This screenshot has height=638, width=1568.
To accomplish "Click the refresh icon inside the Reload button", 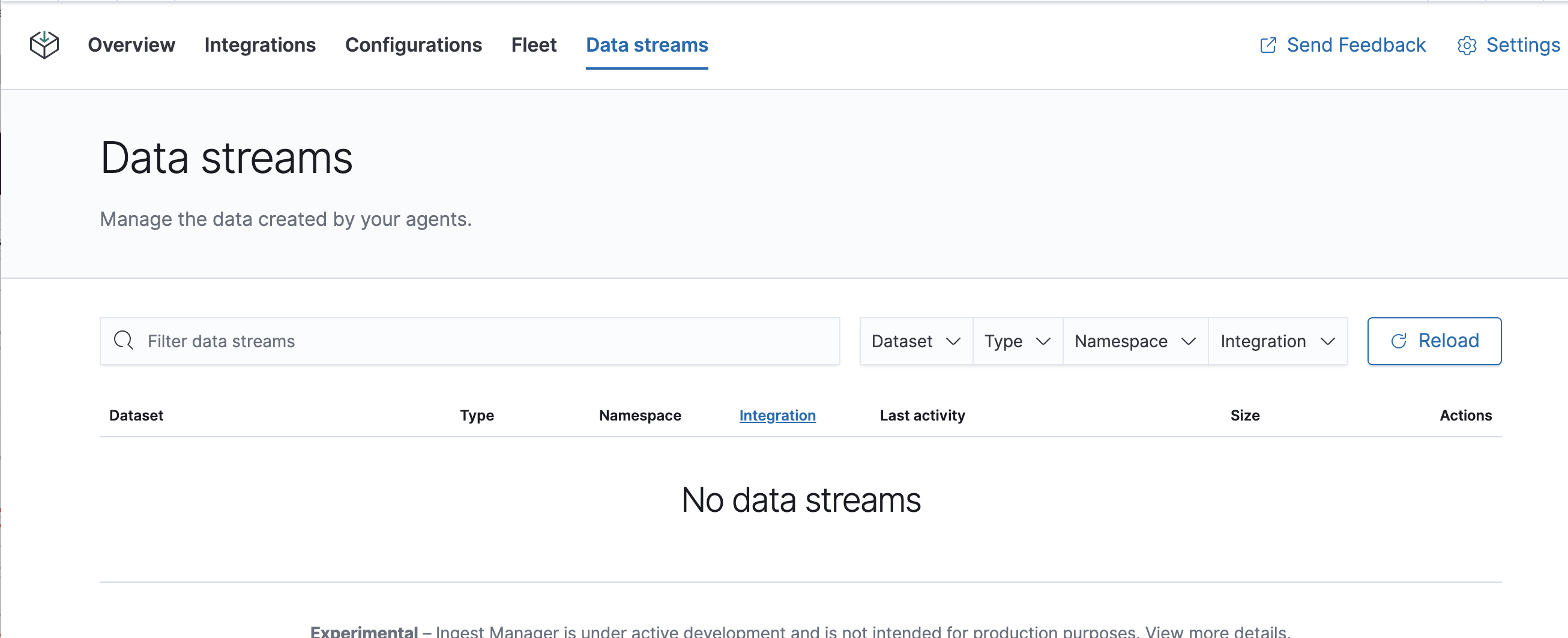I will point(1398,341).
